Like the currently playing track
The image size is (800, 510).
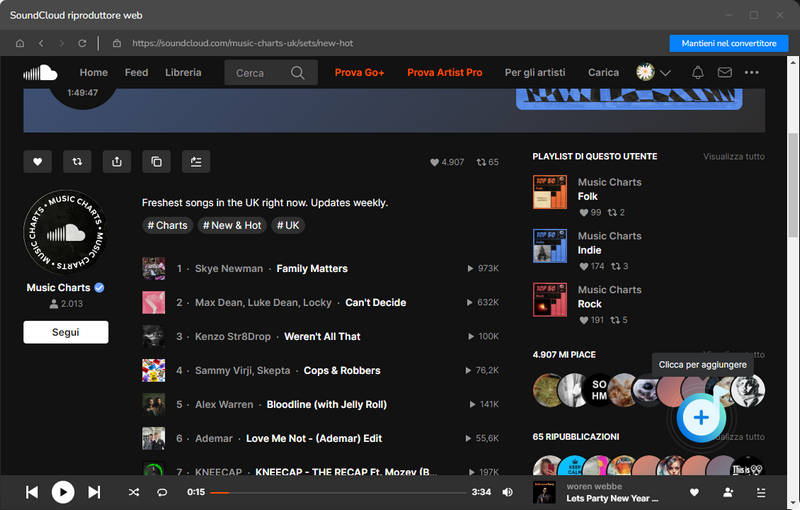[694, 492]
